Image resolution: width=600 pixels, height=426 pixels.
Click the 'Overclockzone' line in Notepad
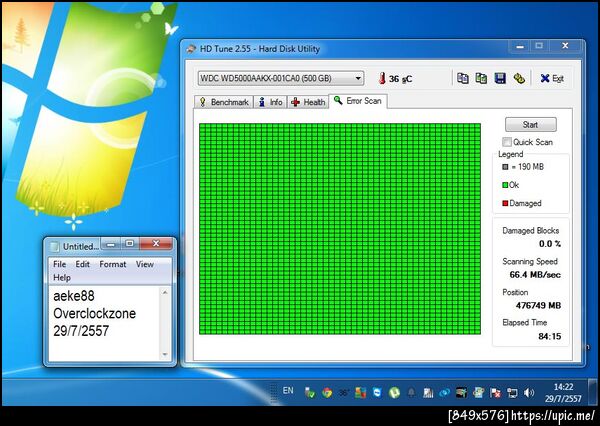click(95, 313)
